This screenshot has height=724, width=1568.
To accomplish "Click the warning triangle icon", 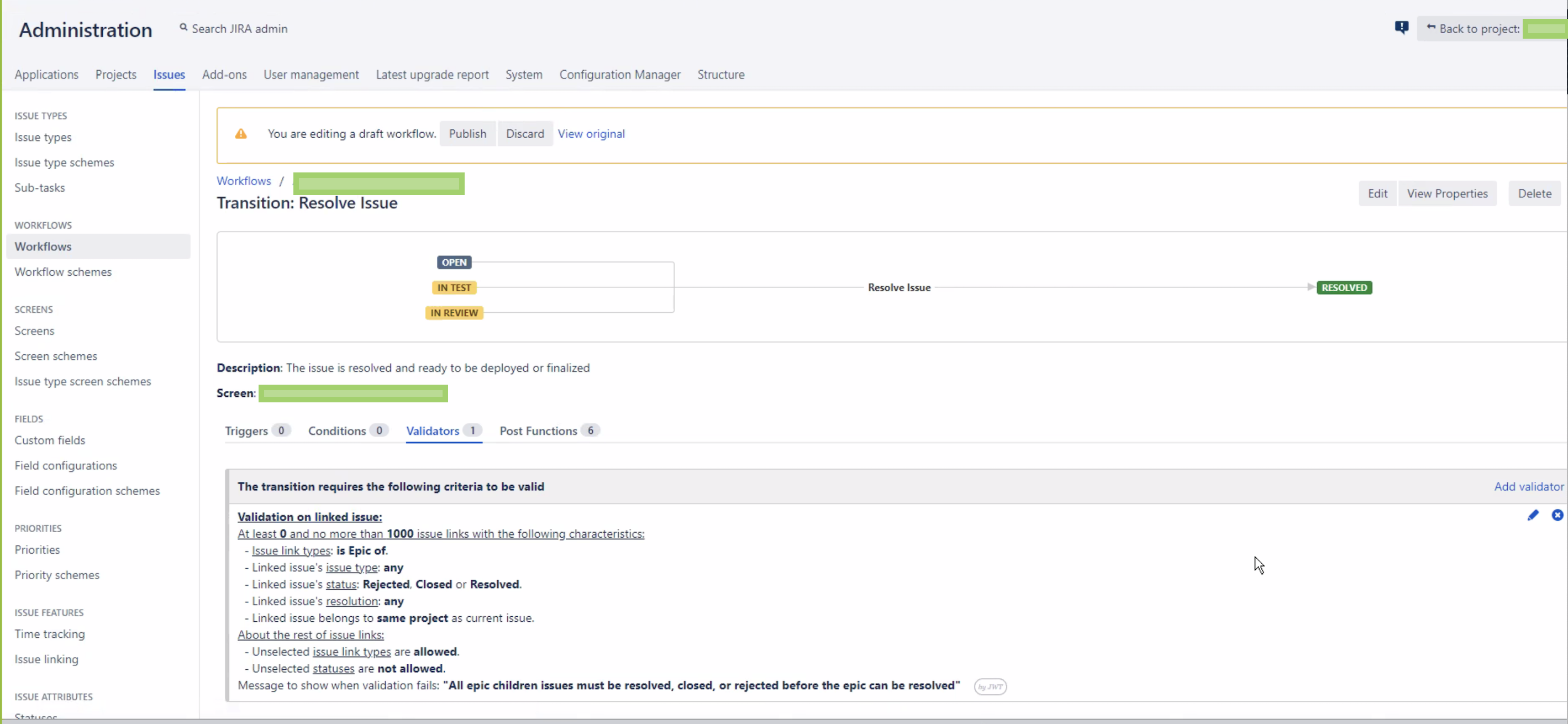I will 241,134.
